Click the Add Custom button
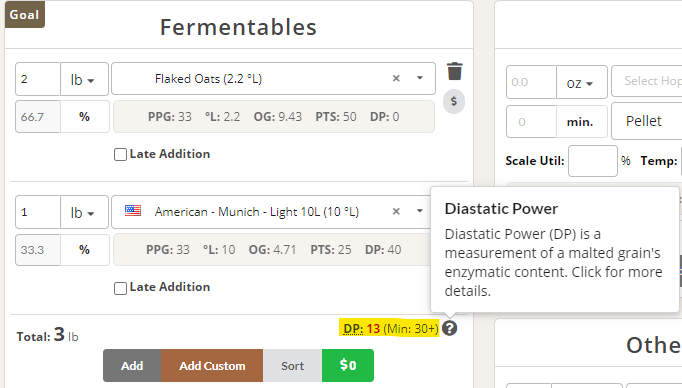Image resolution: width=682 pixels, height=388 pixels. (212, 366)
